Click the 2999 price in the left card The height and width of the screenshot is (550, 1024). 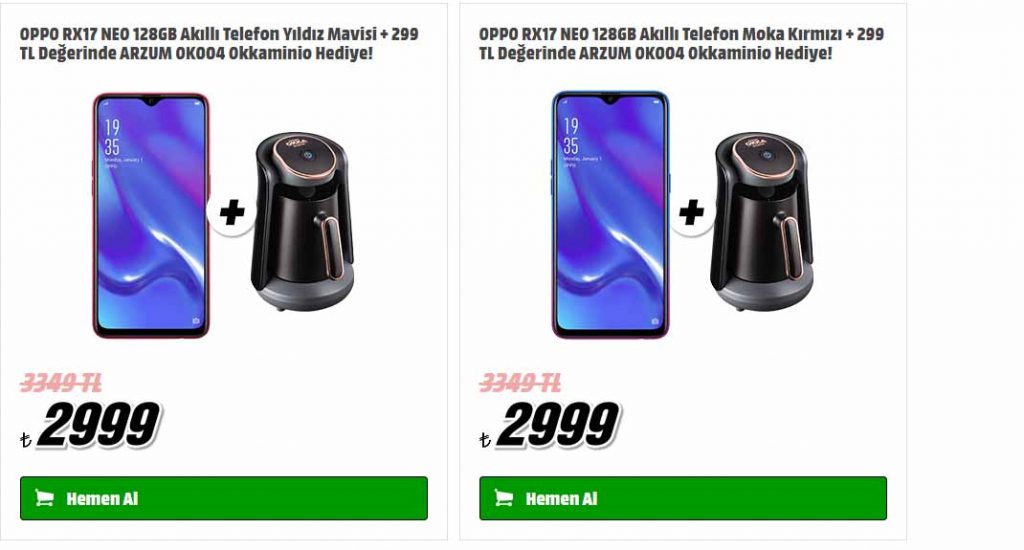99,425
